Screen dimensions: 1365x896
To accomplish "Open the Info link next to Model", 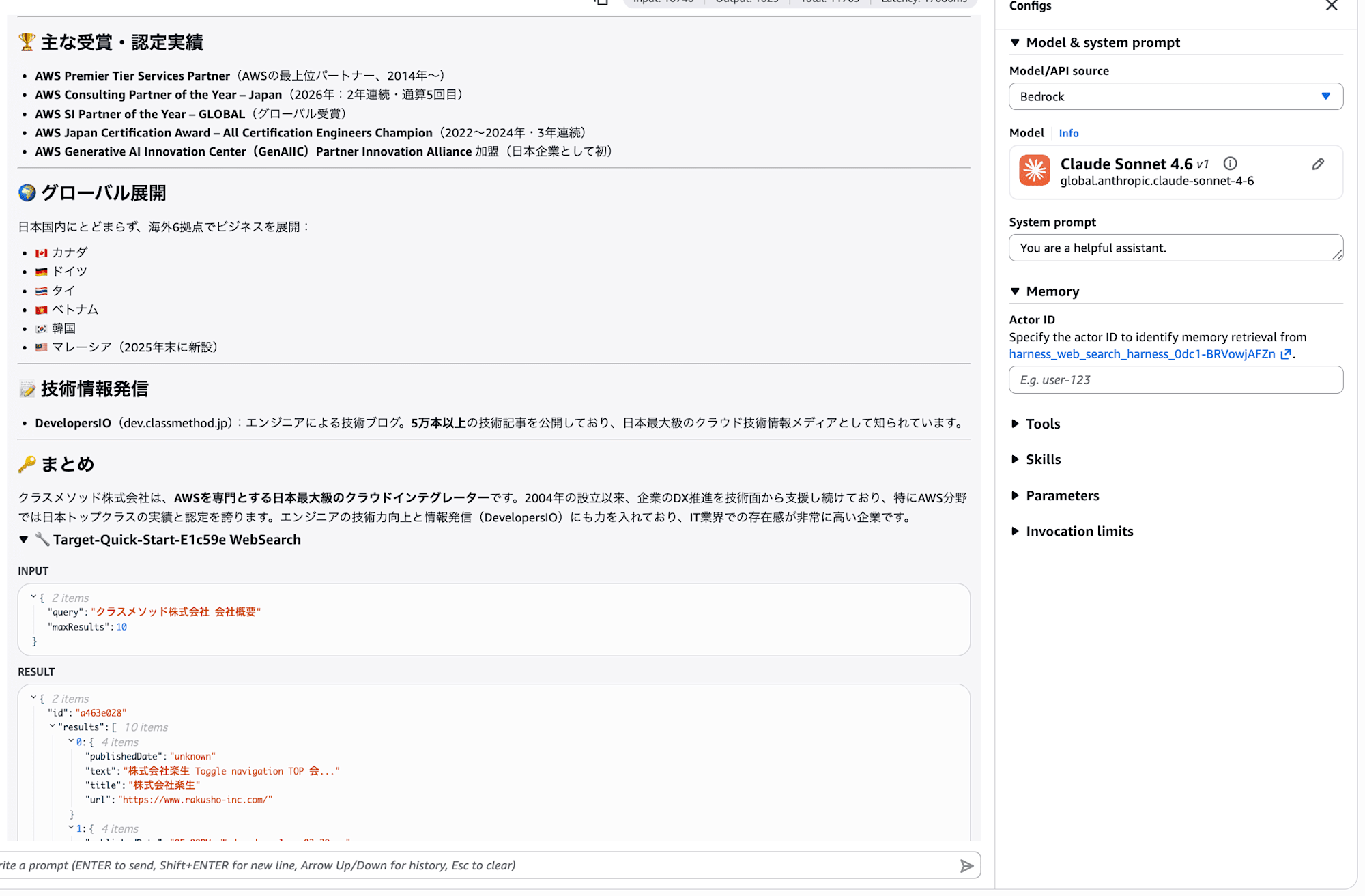I will (1068, 133).
